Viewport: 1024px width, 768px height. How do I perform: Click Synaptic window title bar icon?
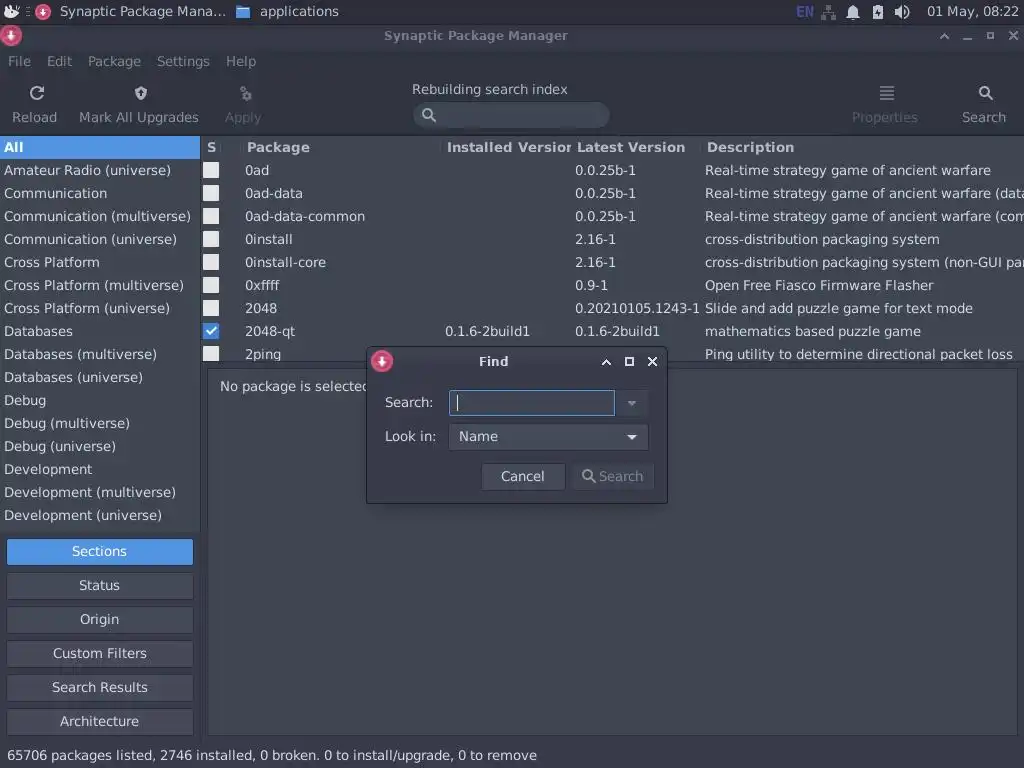pyautogui.click(x=11, y=35)
